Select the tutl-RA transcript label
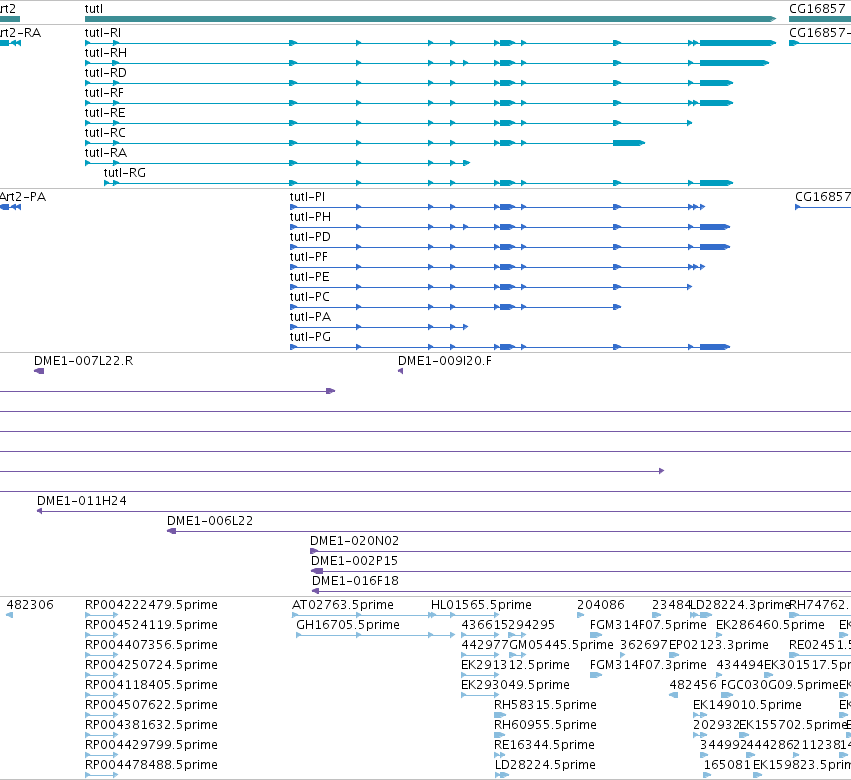Screen dimensions: 851x780 pos(105,153)
